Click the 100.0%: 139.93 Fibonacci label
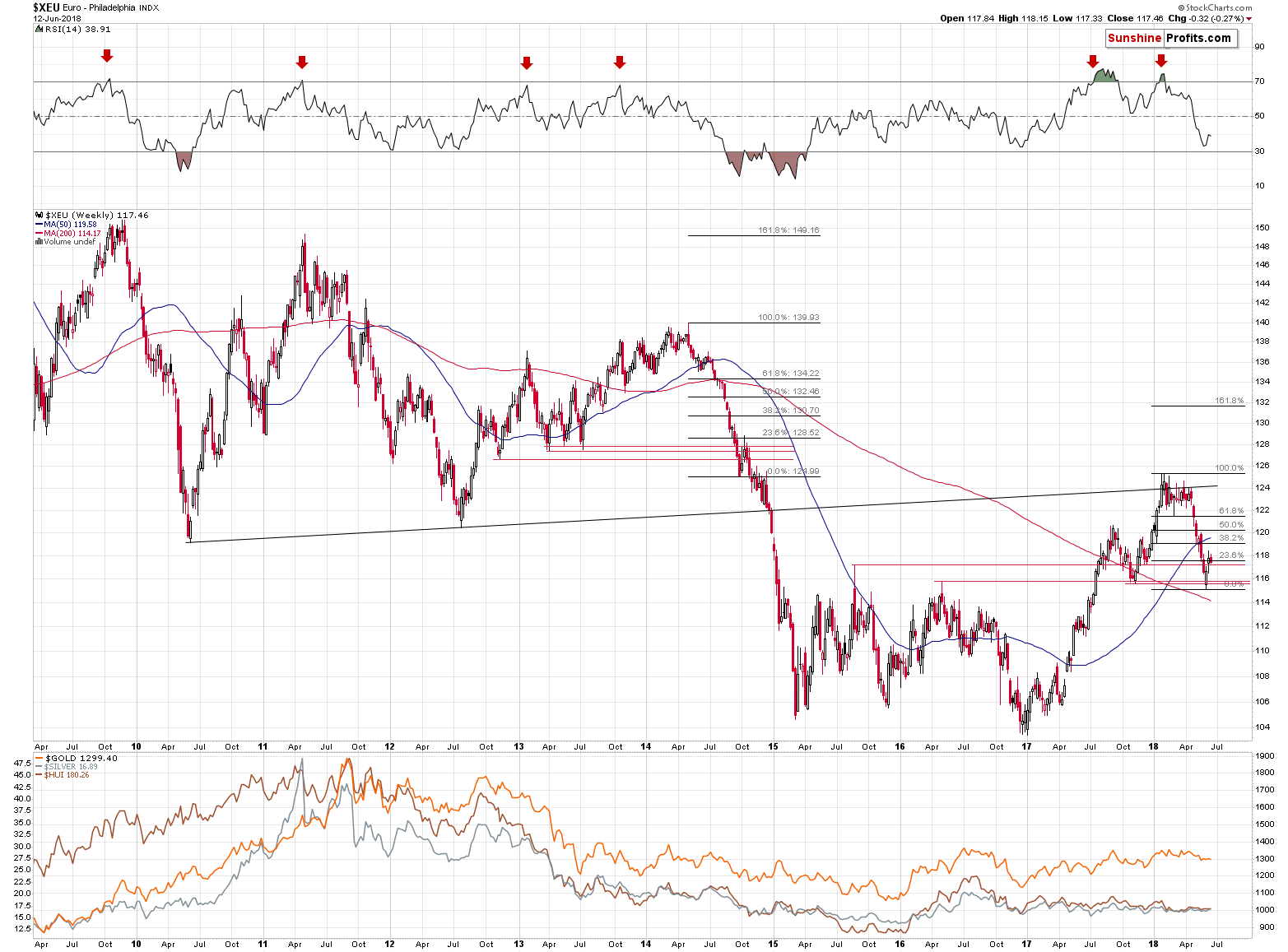 788,318
